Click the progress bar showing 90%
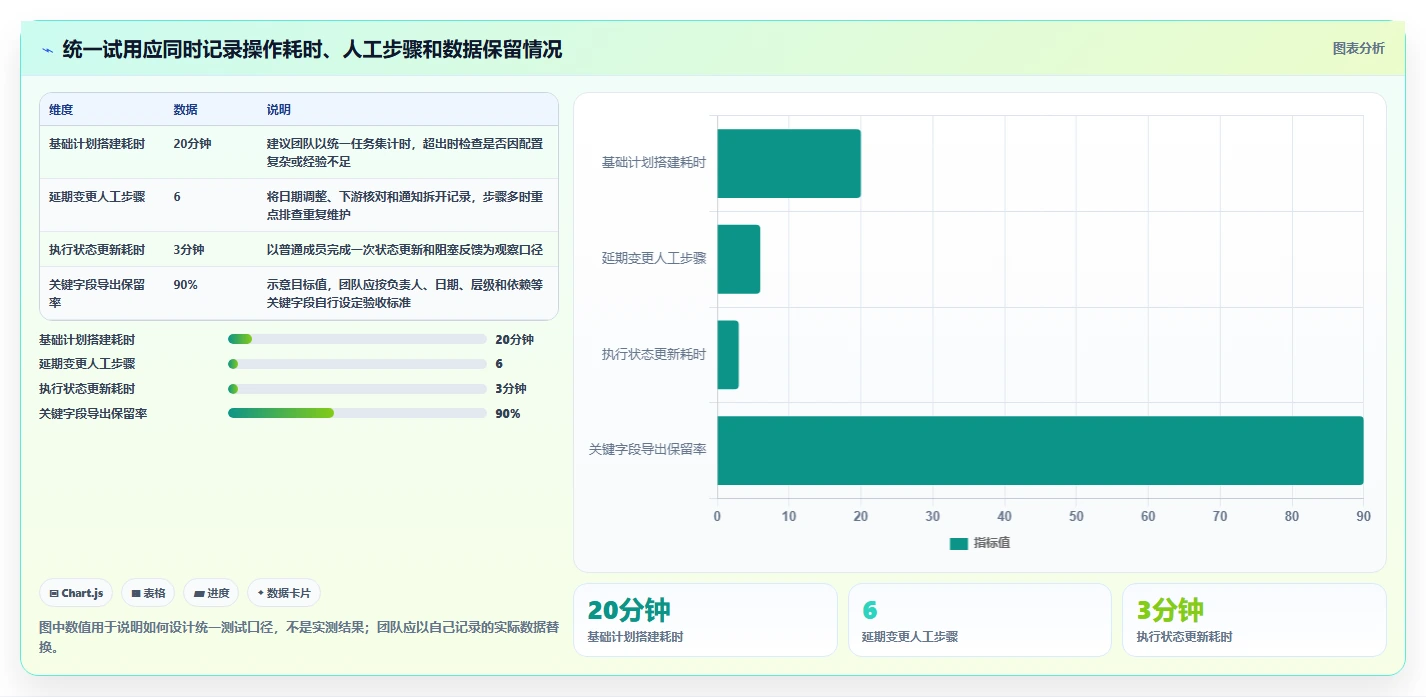Image resolution: width=1426 pixels, height=697 pixels. tap(357, 413)
